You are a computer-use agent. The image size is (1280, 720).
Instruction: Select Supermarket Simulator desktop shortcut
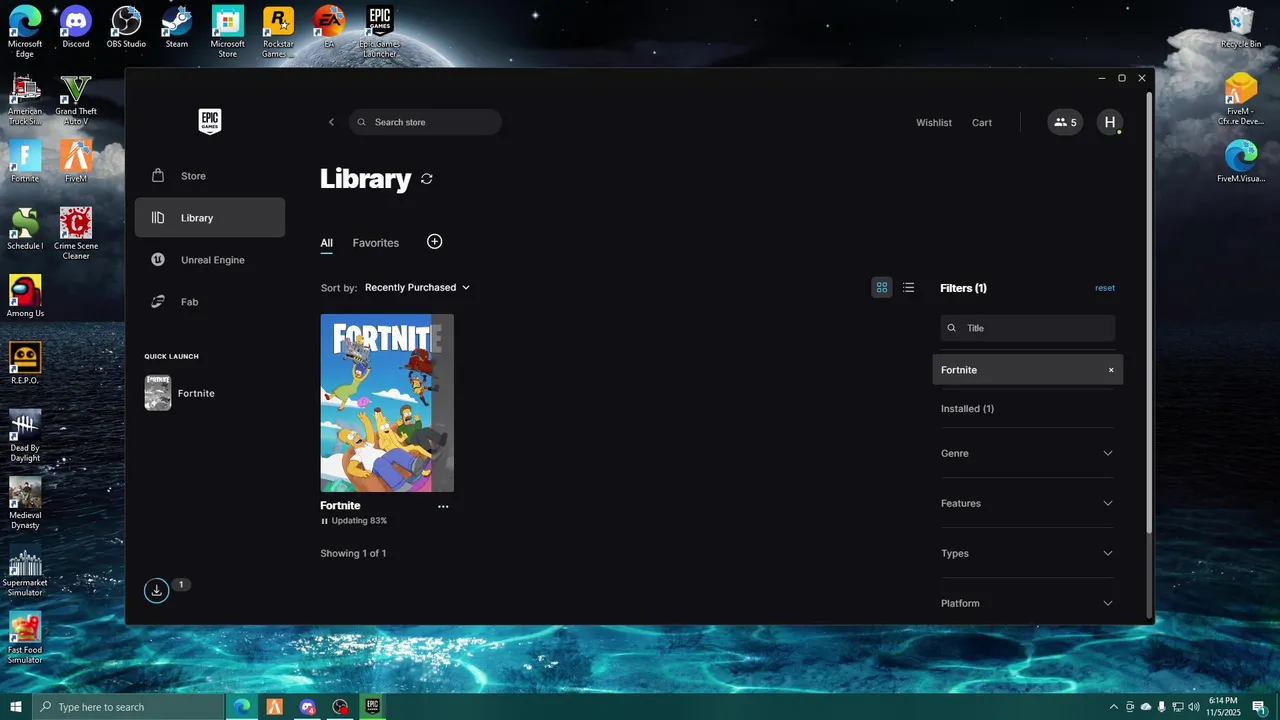point(25,570)
